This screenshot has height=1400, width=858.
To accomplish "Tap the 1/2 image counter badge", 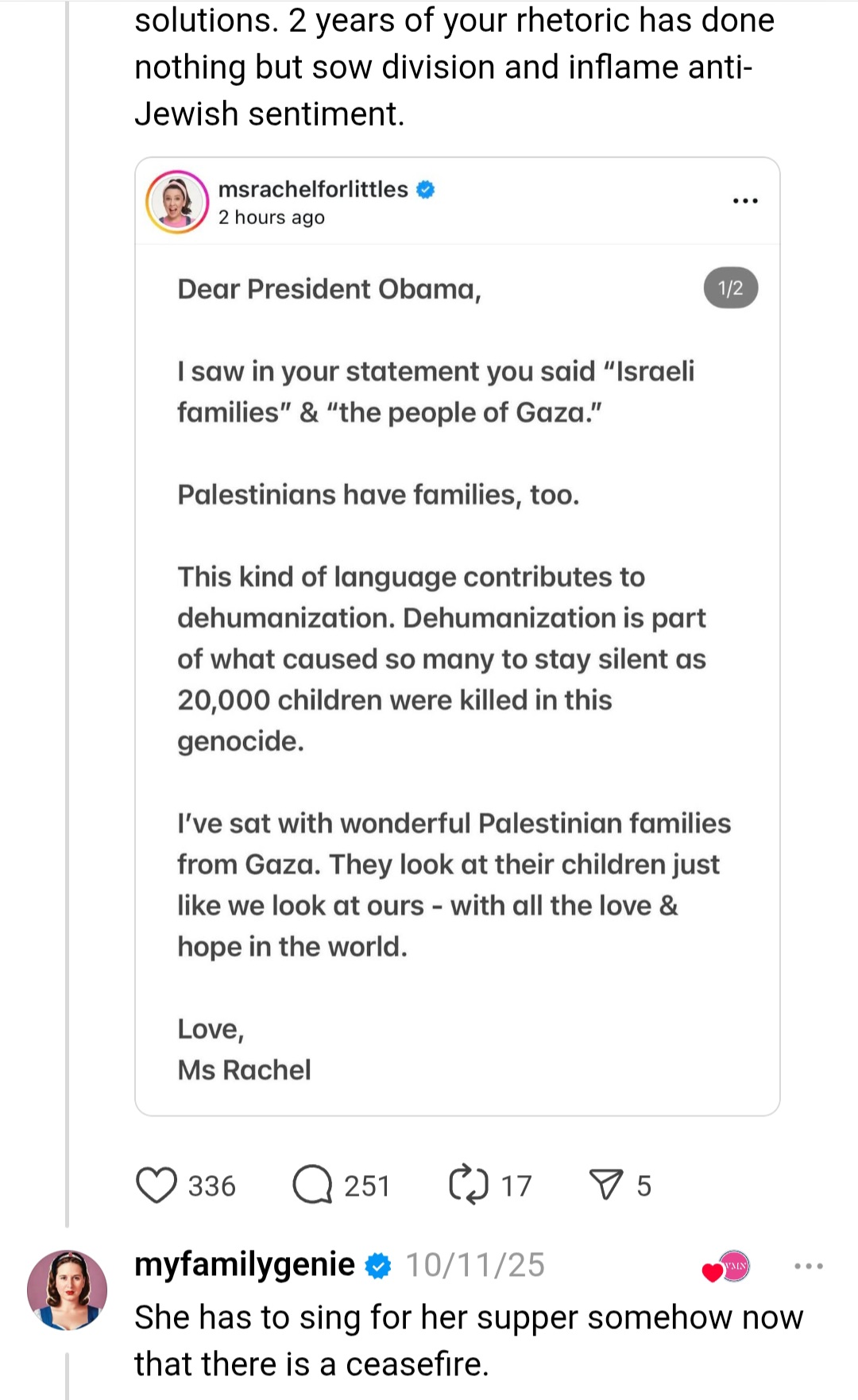I will 731,288.
